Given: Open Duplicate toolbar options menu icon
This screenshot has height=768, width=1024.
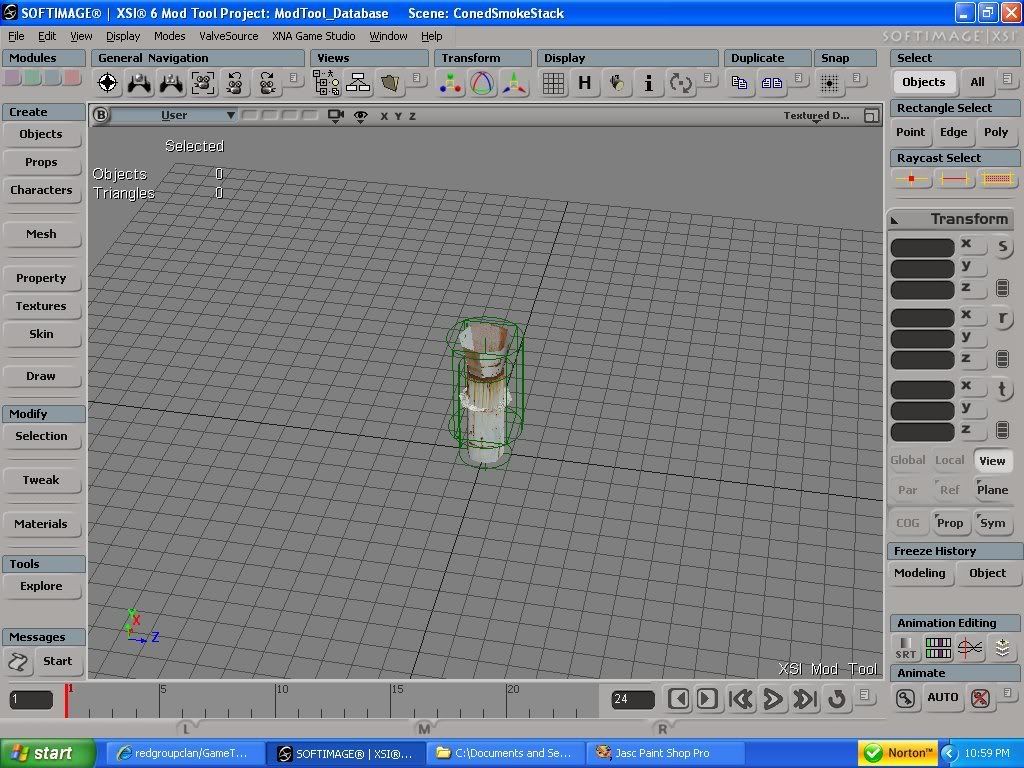Looking at the screenshot, I should [x=798, y=78].
